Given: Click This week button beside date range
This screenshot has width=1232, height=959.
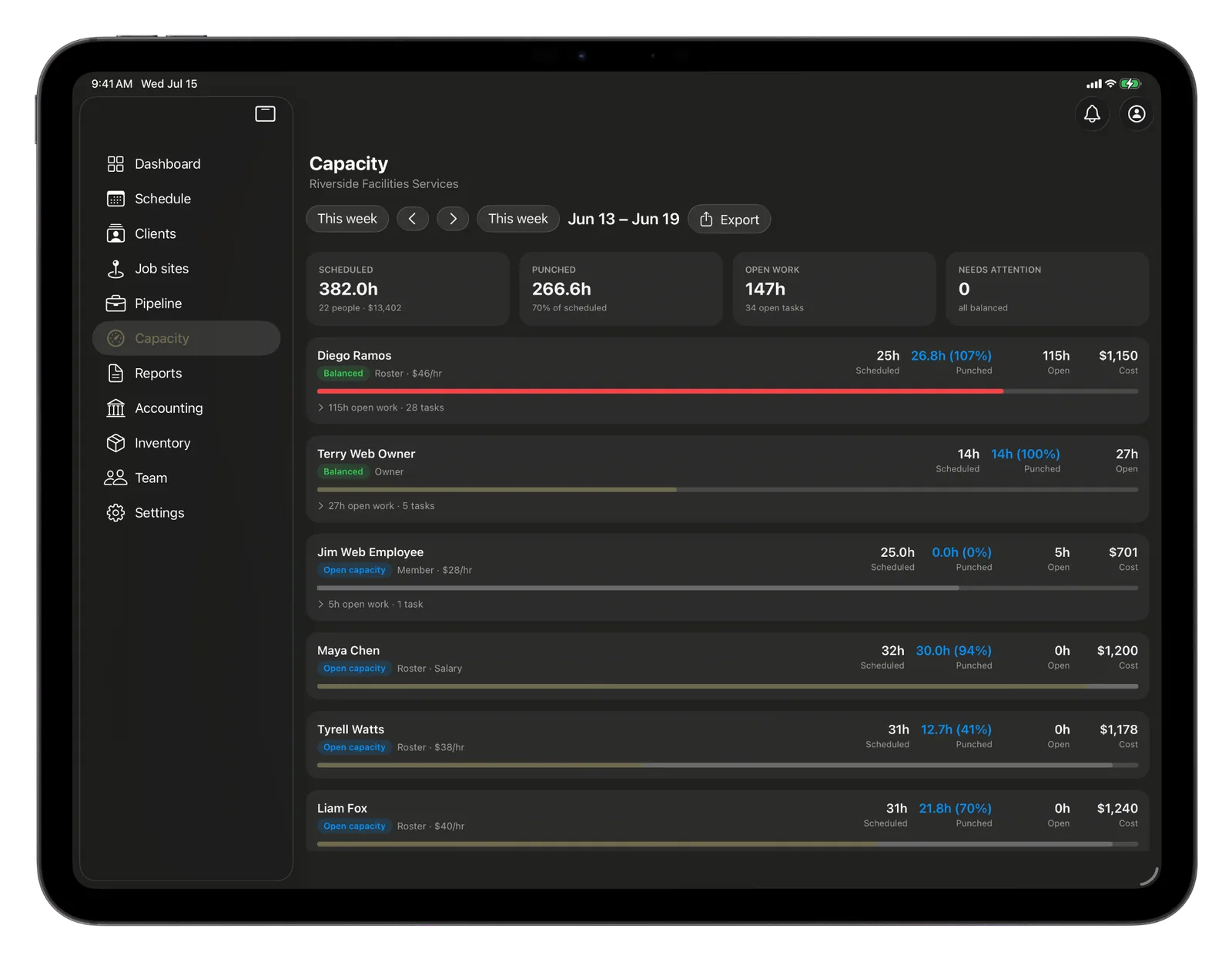Looking at the screenshot, I should [518, 219].
